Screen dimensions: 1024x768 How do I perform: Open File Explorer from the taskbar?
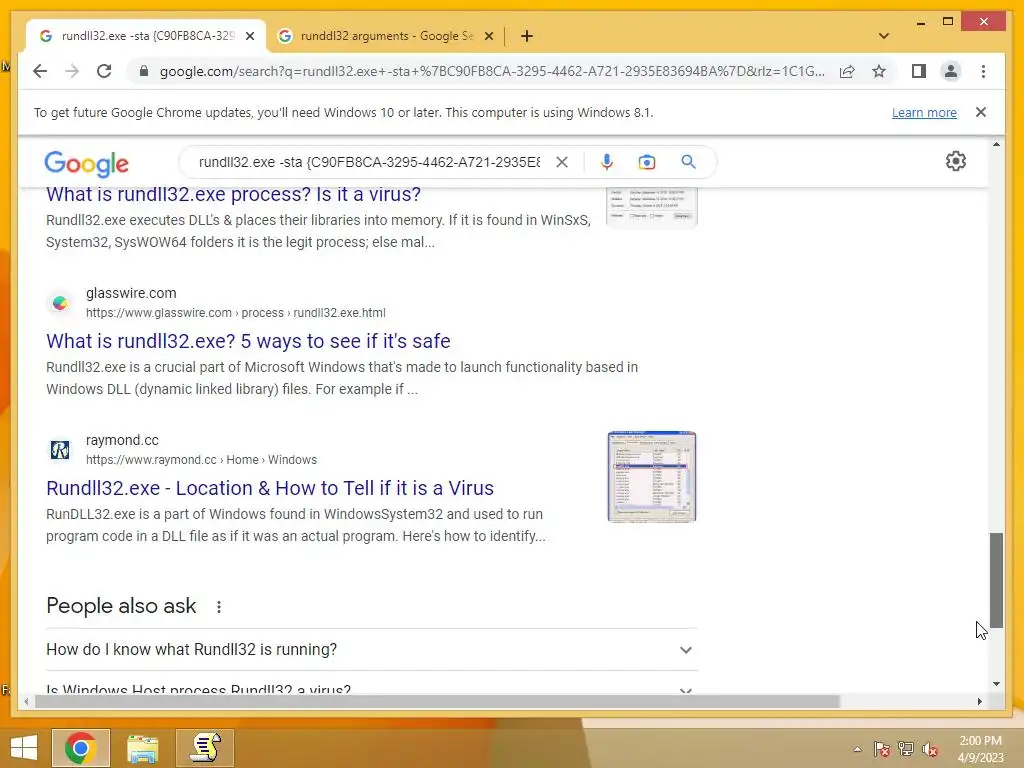[143, 748]
